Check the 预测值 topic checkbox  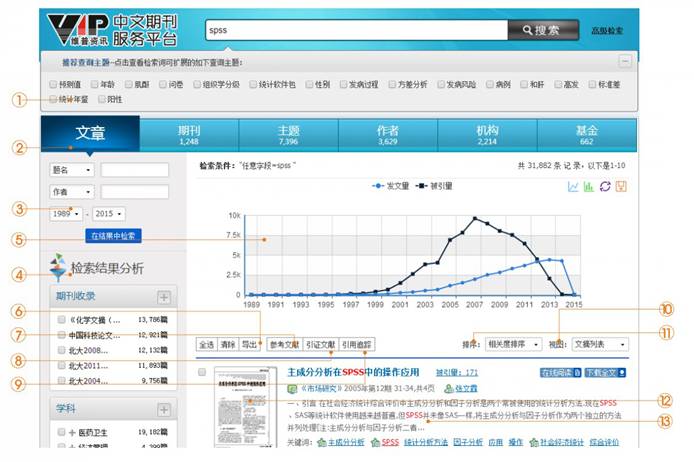(x=52, y=84)
